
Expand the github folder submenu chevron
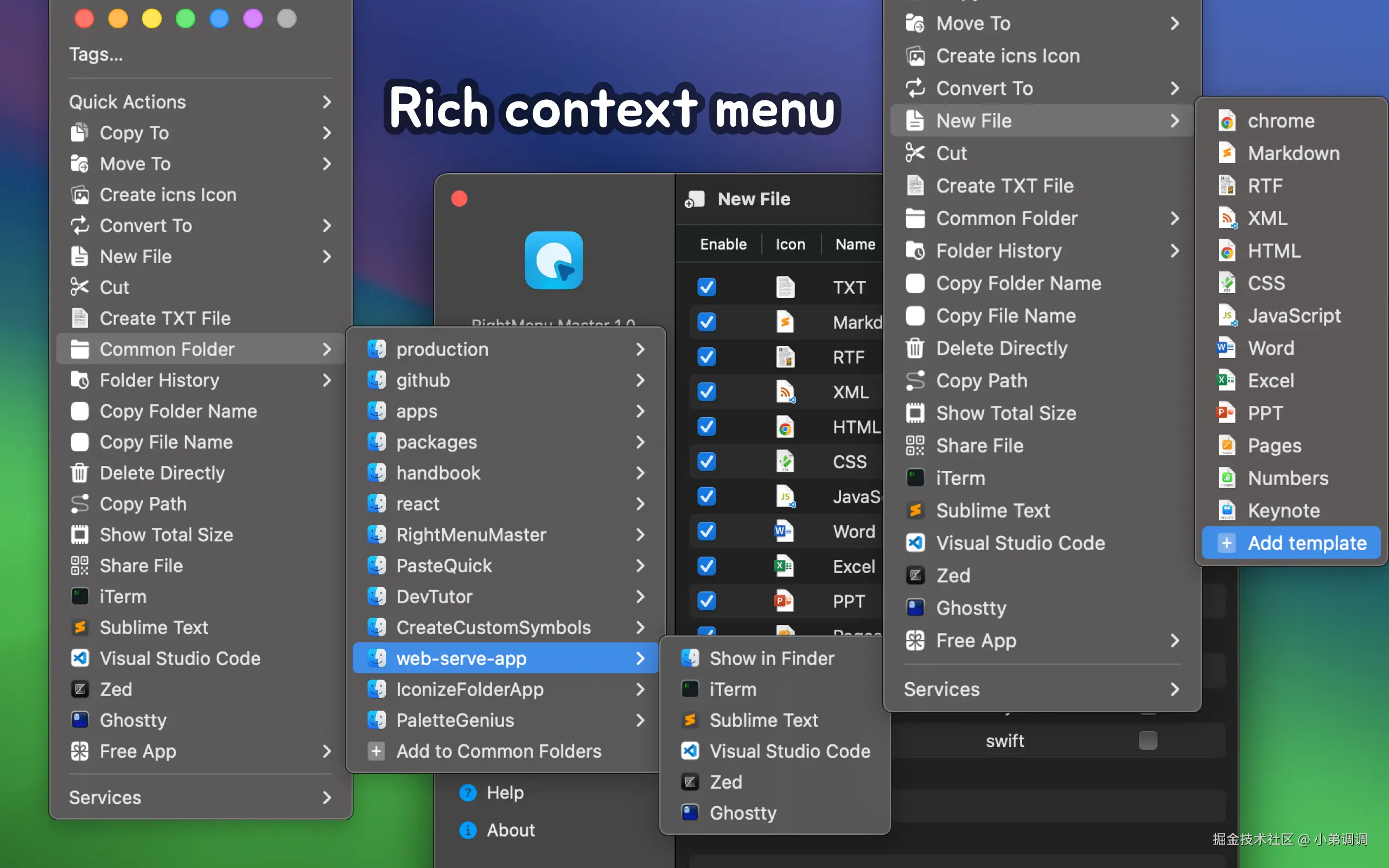tap(640, 380)
